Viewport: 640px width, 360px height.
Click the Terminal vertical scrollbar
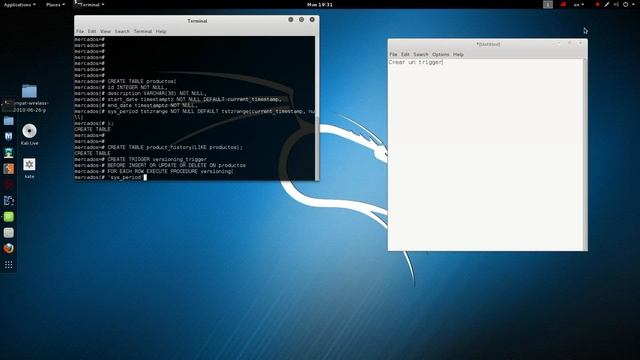317,108
